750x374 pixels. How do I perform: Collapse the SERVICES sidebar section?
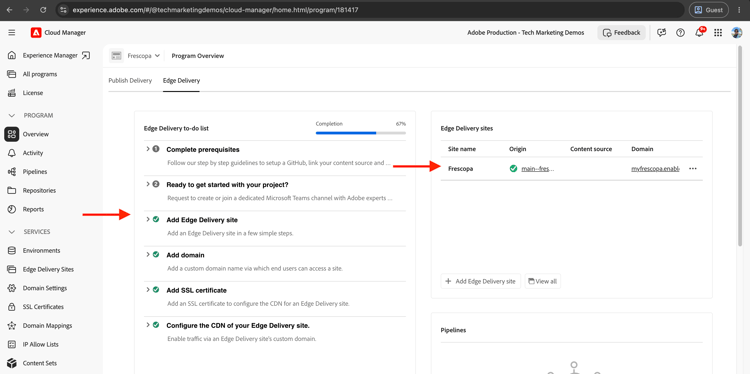(x=12, y=232)
